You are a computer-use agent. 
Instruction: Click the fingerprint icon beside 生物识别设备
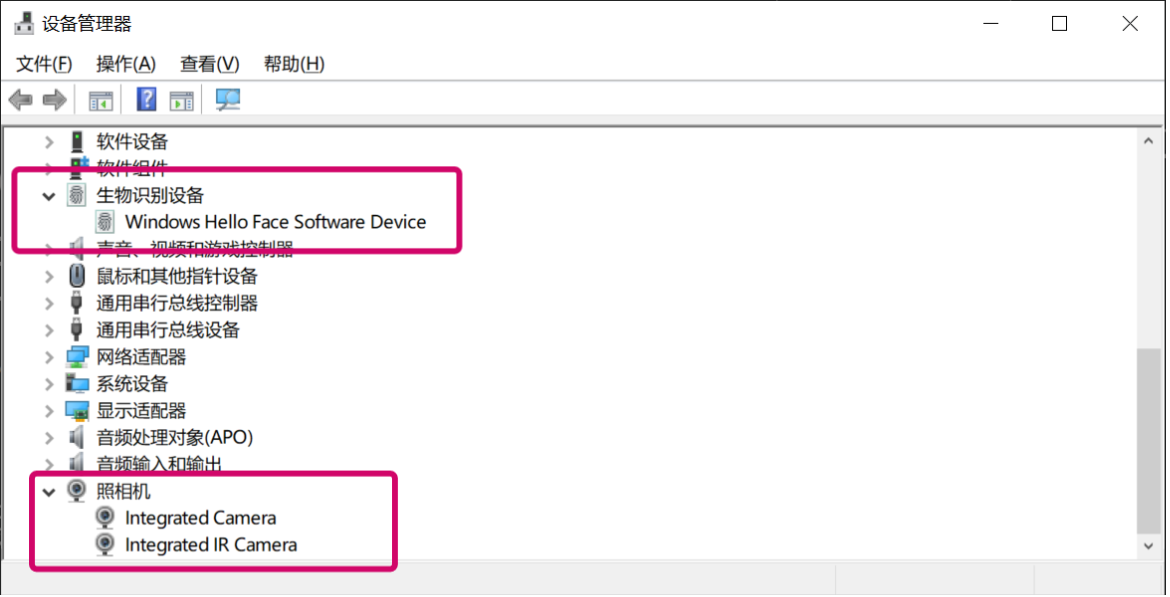tap(76, 195)
